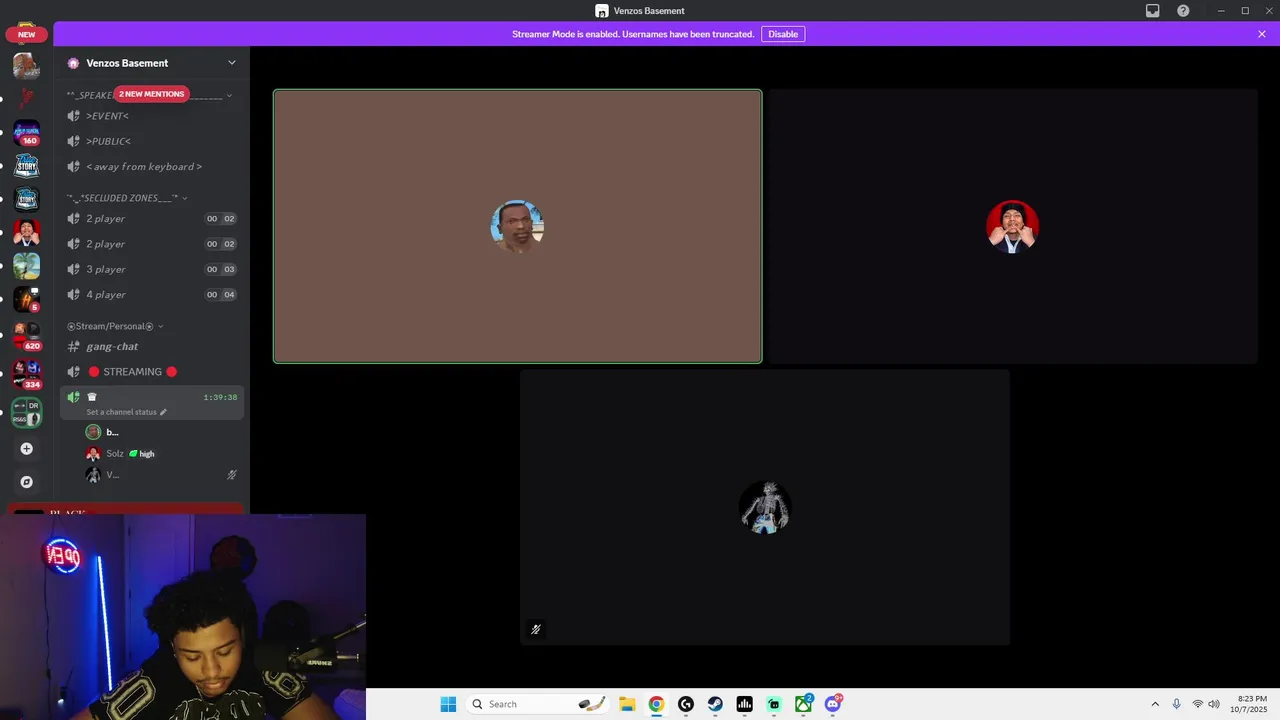This screenshot has height=720, width=1280.
Task: Join the STREAMING voice channel
Action: point(150,372)
